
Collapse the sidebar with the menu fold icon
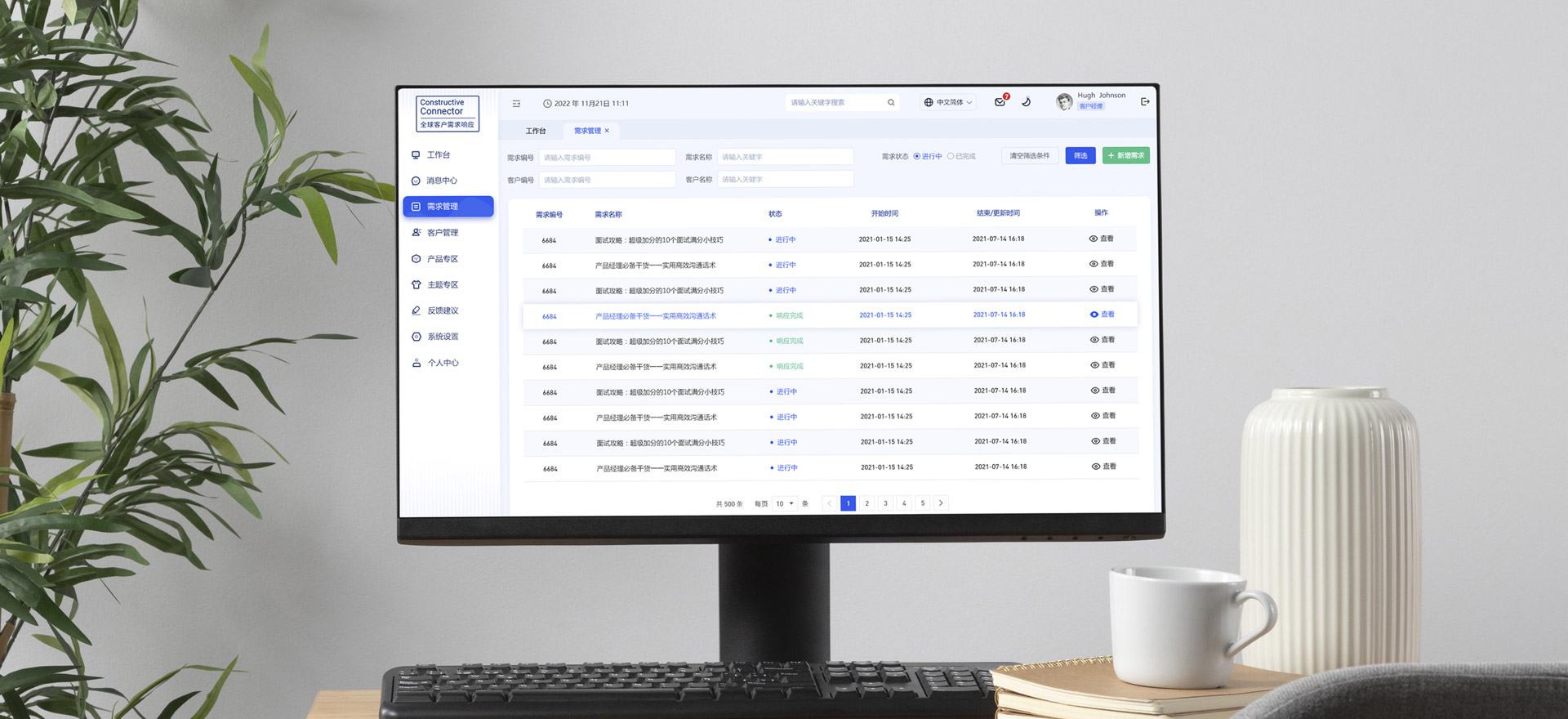coord(516,104)
